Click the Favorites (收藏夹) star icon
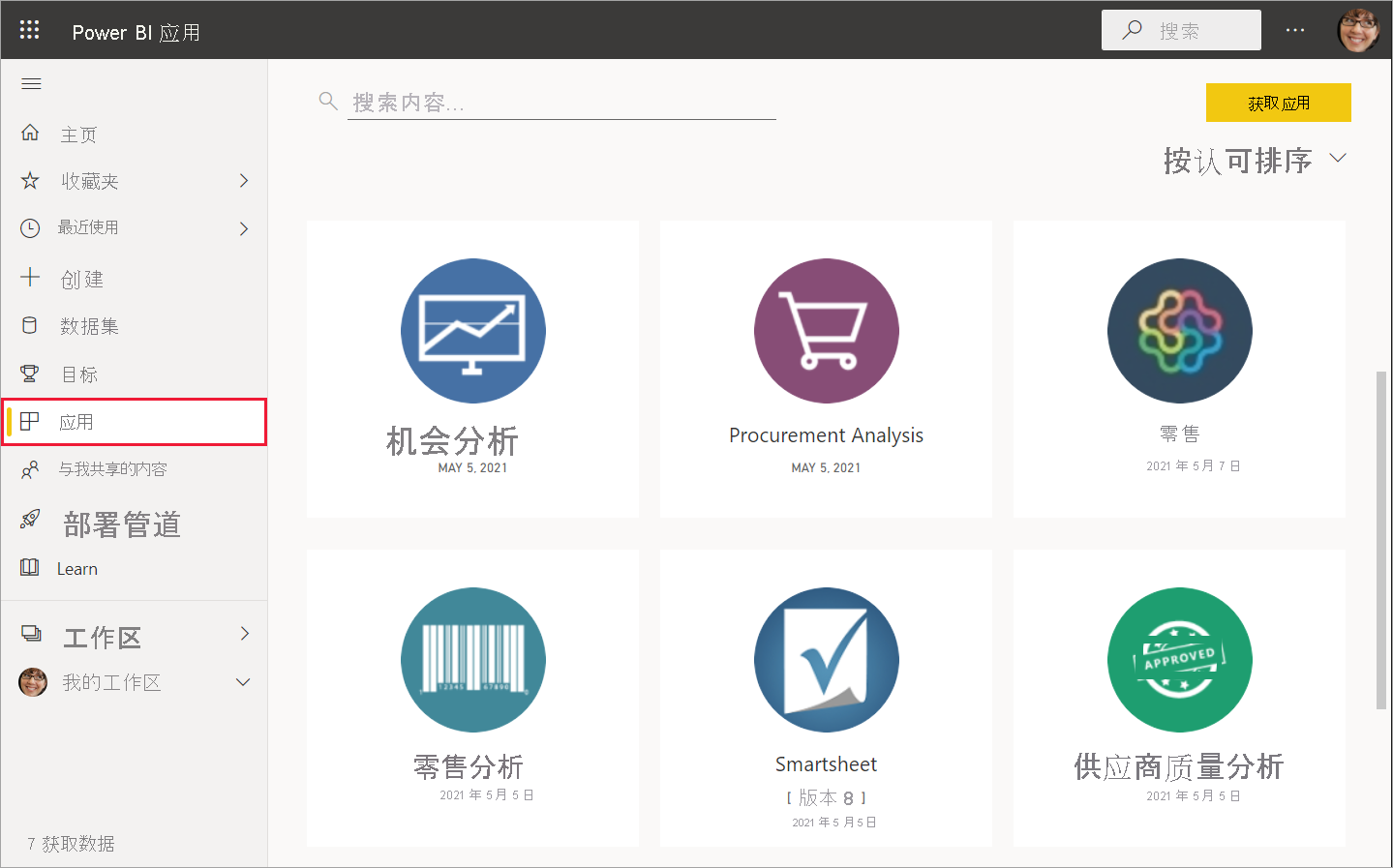Screen dimensions: 1393x868 (30, 180)
